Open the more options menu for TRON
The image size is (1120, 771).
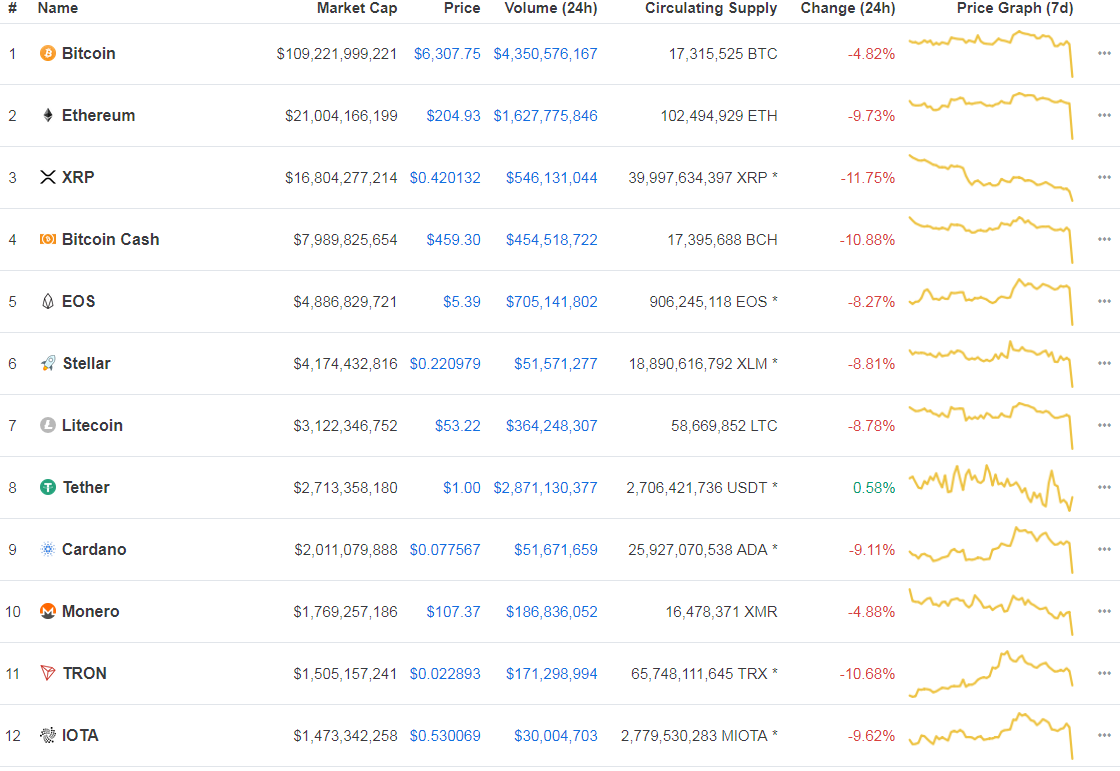pos(1104,673)
